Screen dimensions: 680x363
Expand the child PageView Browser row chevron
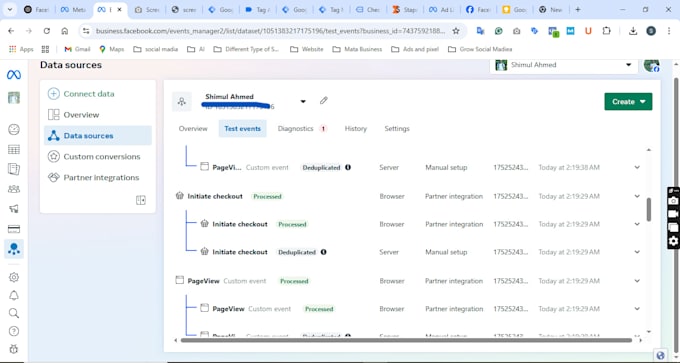coord(637,308)
